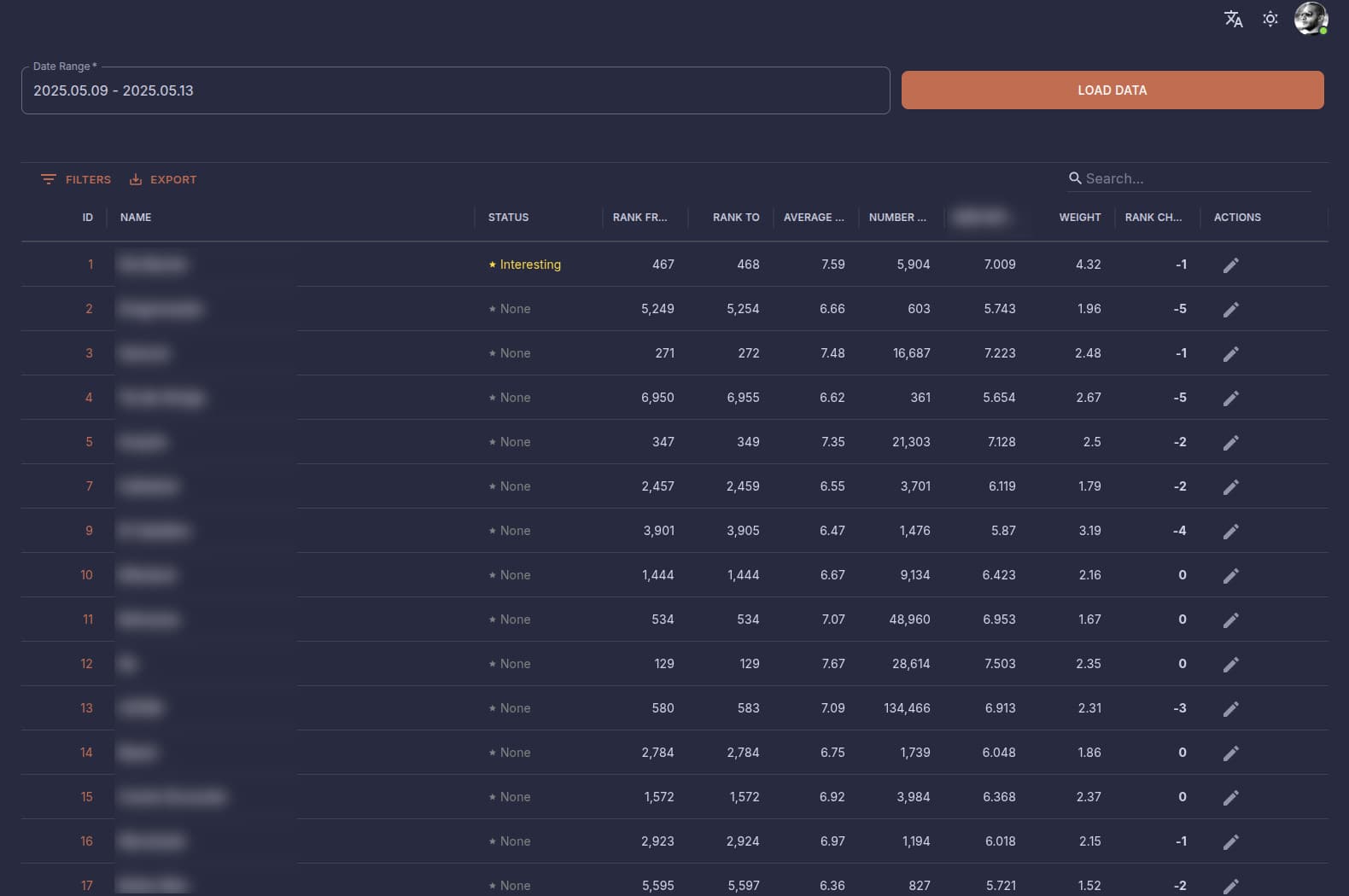Edit row 4 with pencil icon
Screen dimensions: 1349x896
coord(1230,399)
